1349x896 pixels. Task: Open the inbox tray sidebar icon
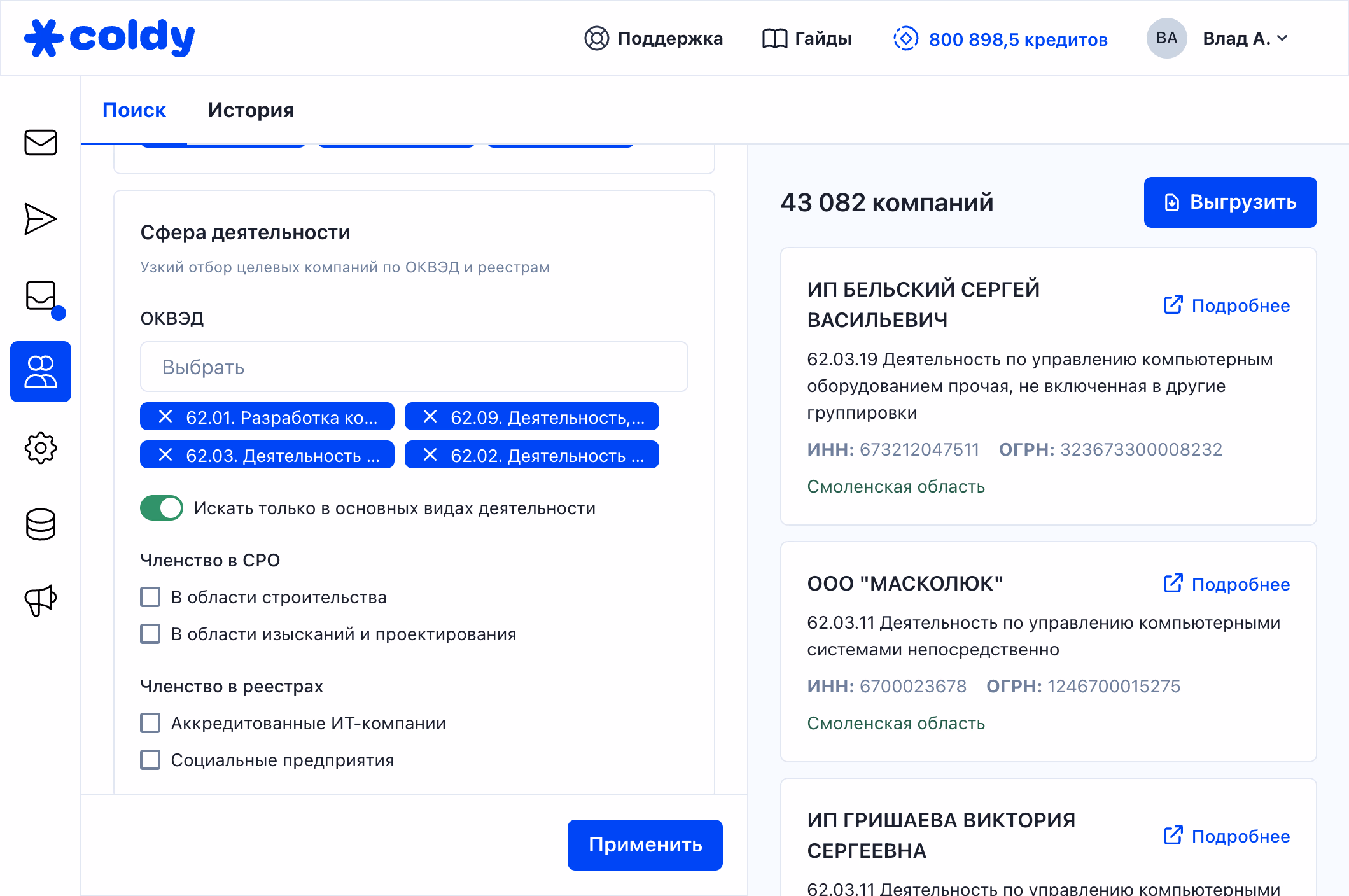[41, 296]
